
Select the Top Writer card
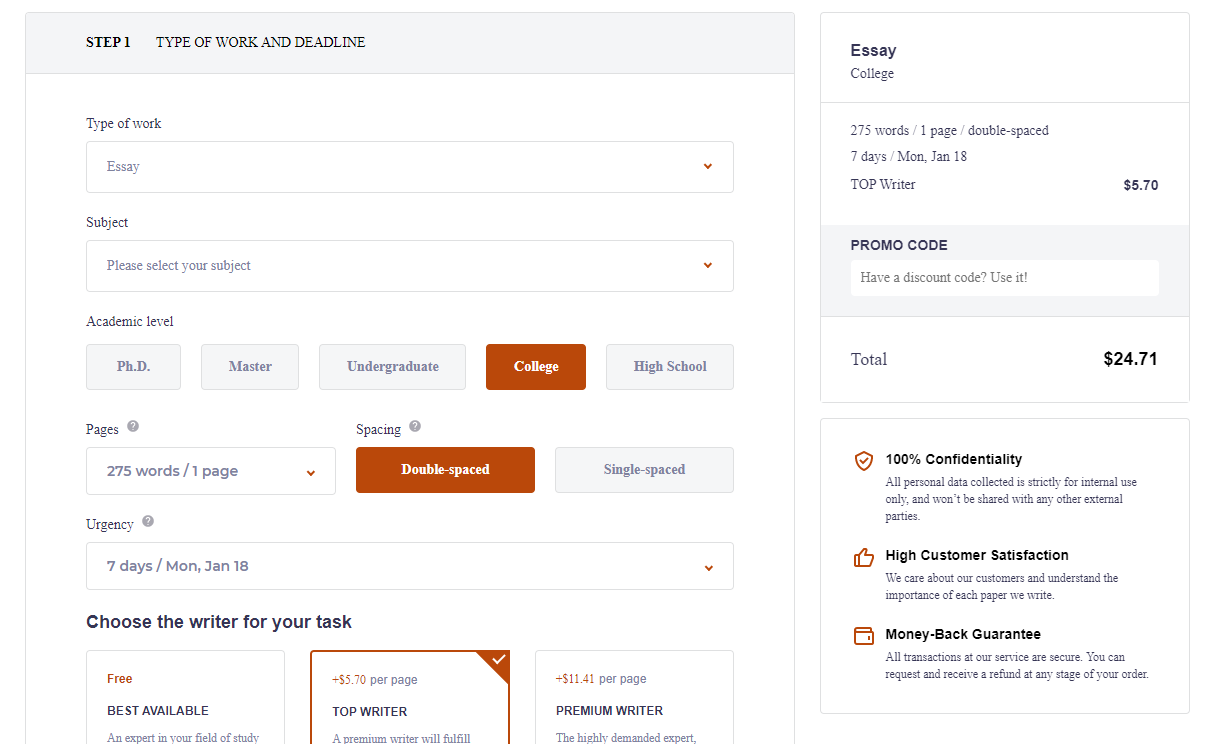point(410,697)
